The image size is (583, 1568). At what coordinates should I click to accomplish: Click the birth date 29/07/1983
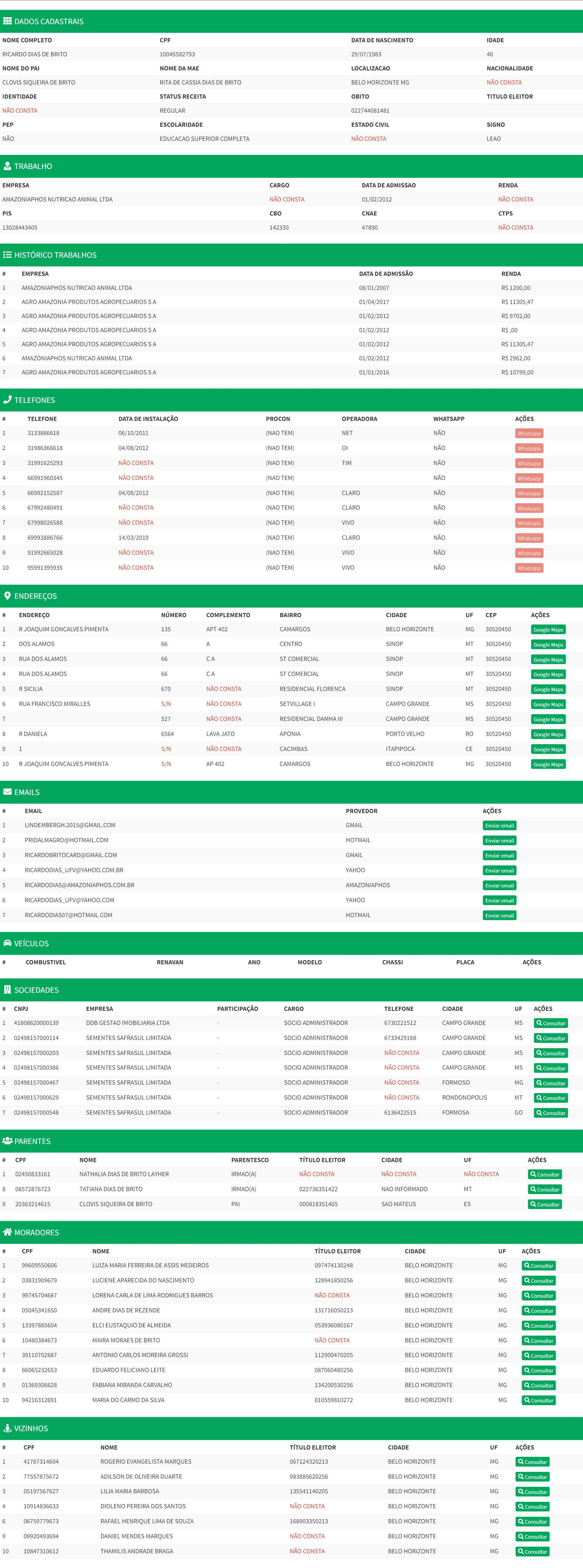click(366, 54)
